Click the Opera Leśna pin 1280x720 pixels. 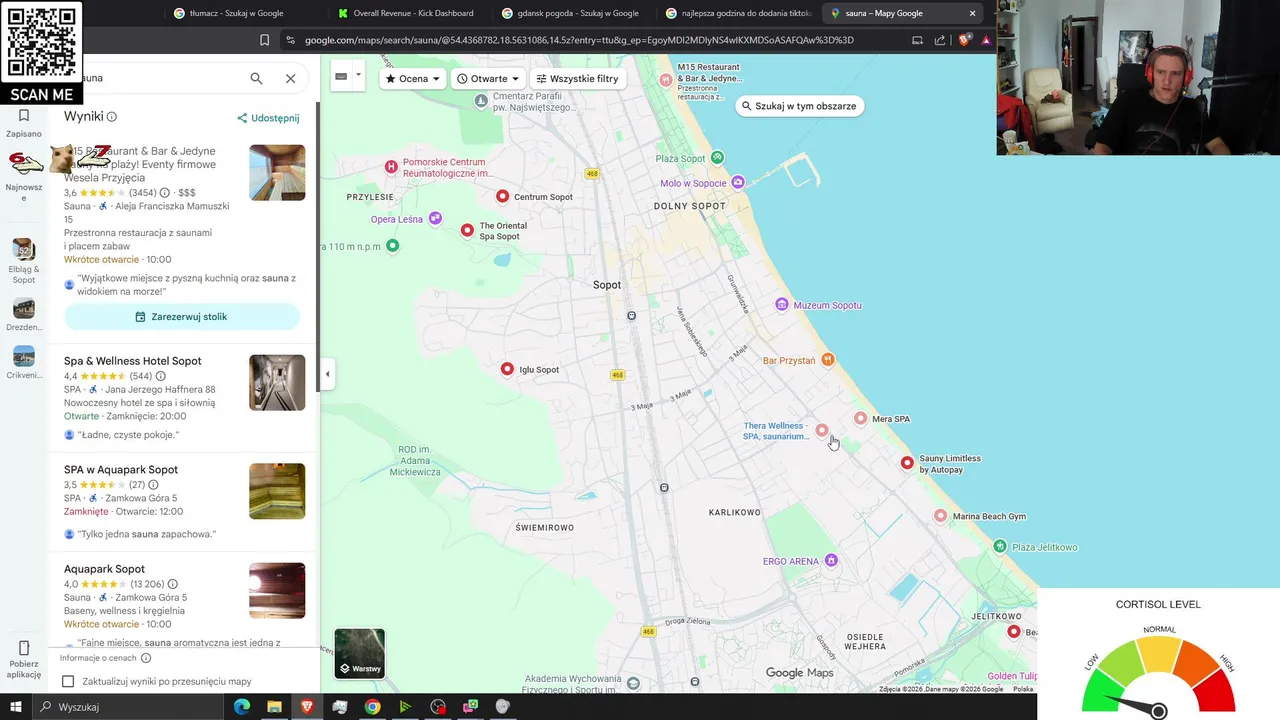click(435, 218)
